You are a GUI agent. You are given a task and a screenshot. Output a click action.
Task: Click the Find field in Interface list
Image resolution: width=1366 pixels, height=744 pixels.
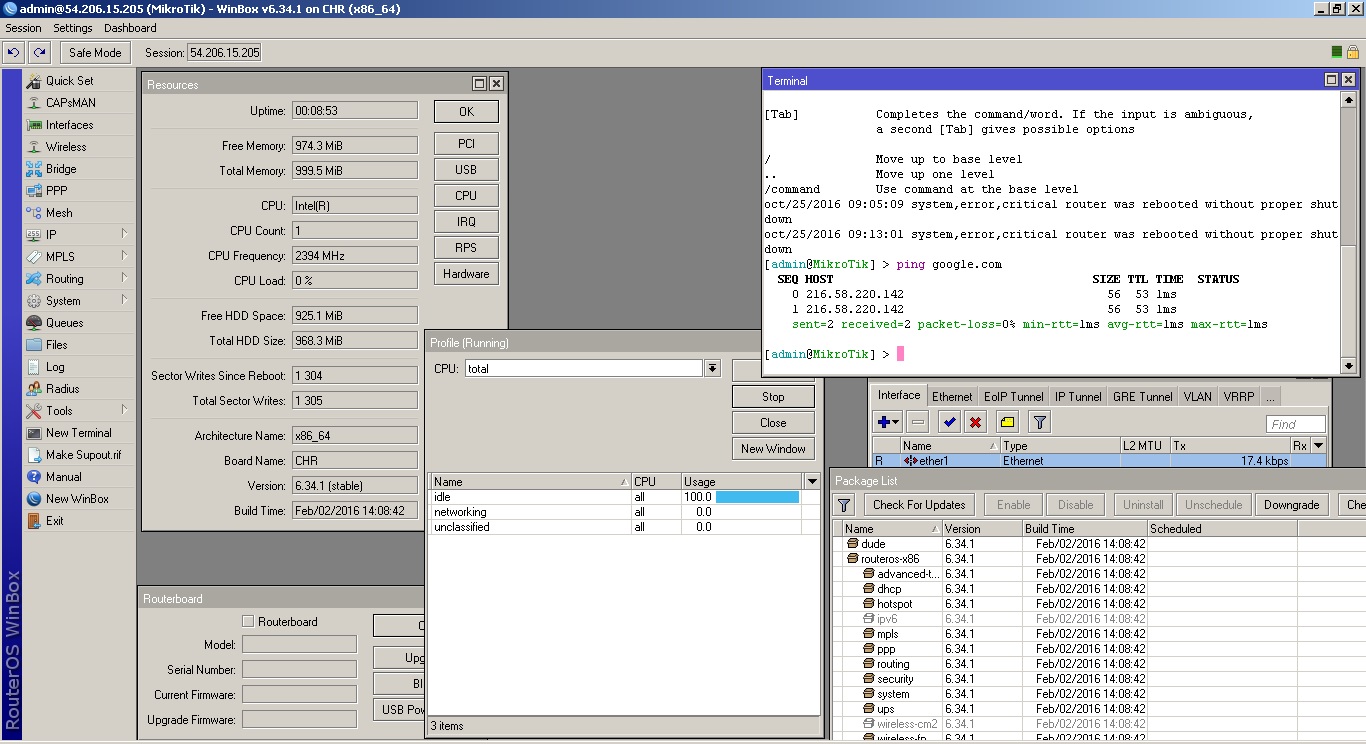[x=1296, y=423]
